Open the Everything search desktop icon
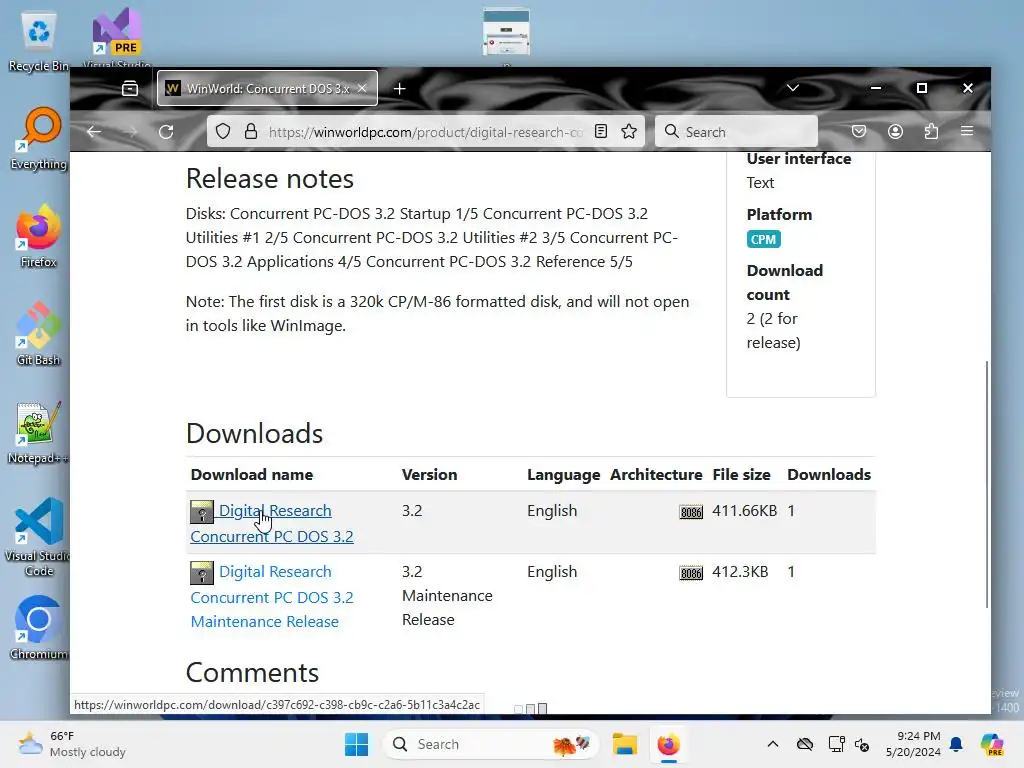The height and width of the screenshot is (768, 1024). coord(39,138)
